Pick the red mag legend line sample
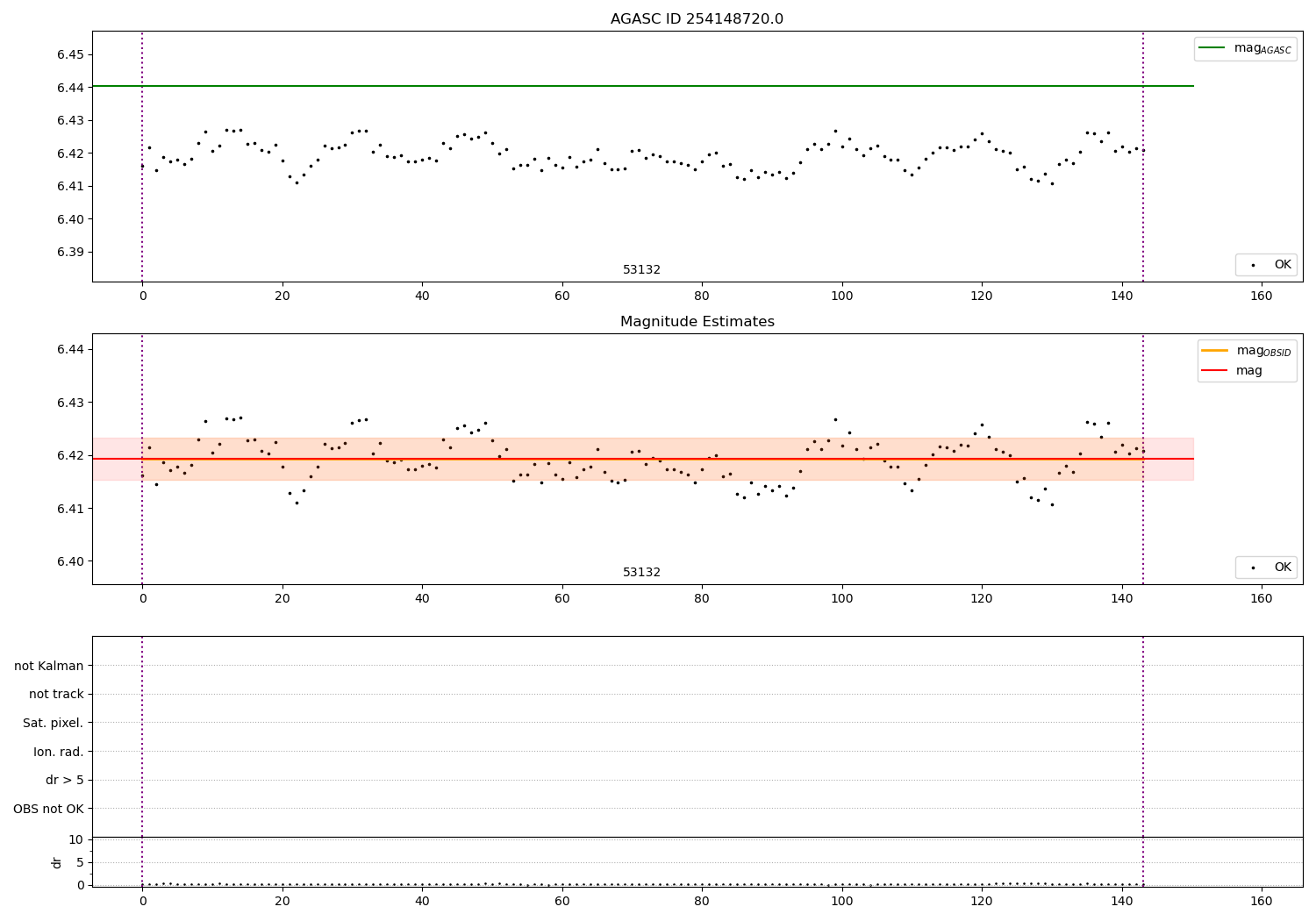The width and height of the screenshot is (1316, 921). click(1215, 371)
